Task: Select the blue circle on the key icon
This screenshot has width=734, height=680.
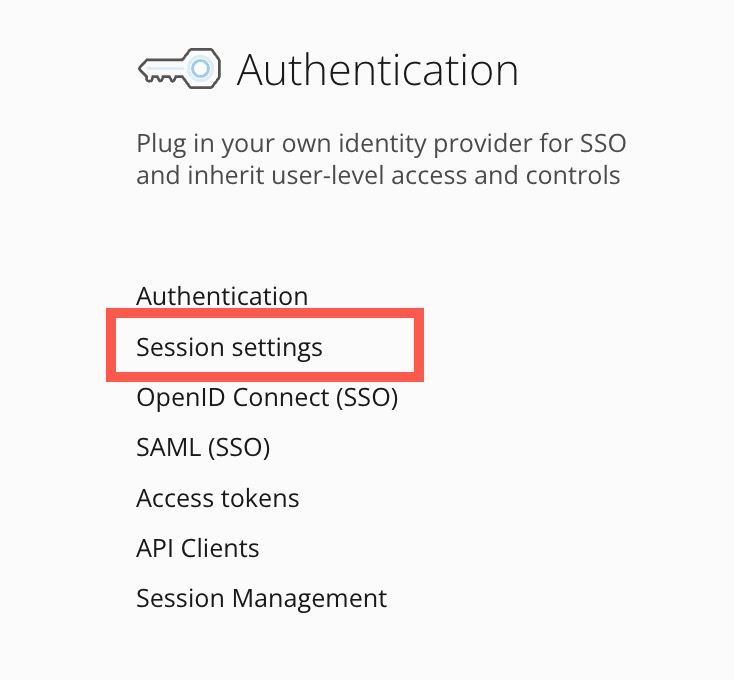Action: (201, 69)
